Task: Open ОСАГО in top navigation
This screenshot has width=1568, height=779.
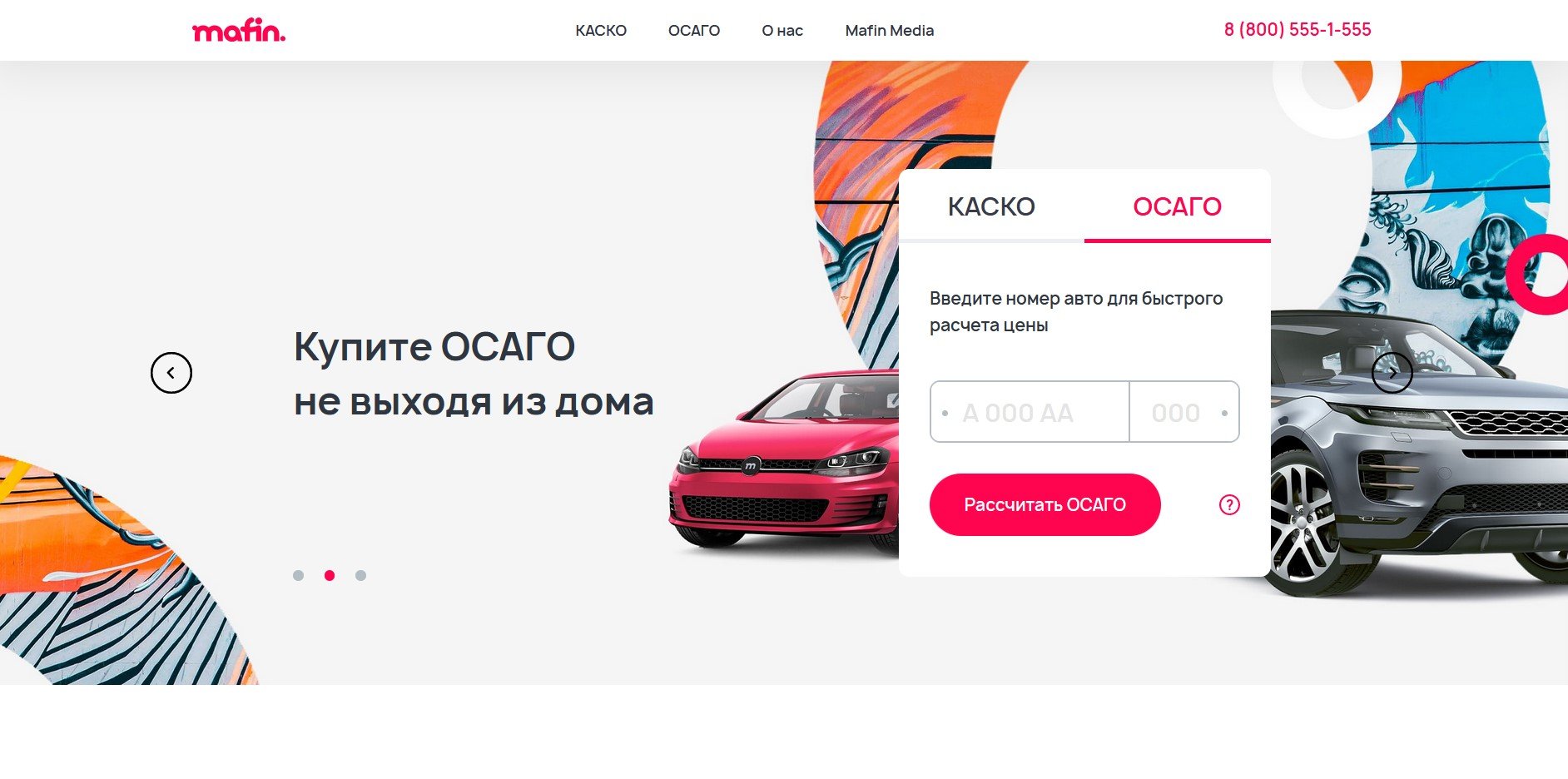Action: [x=694, y=31]
